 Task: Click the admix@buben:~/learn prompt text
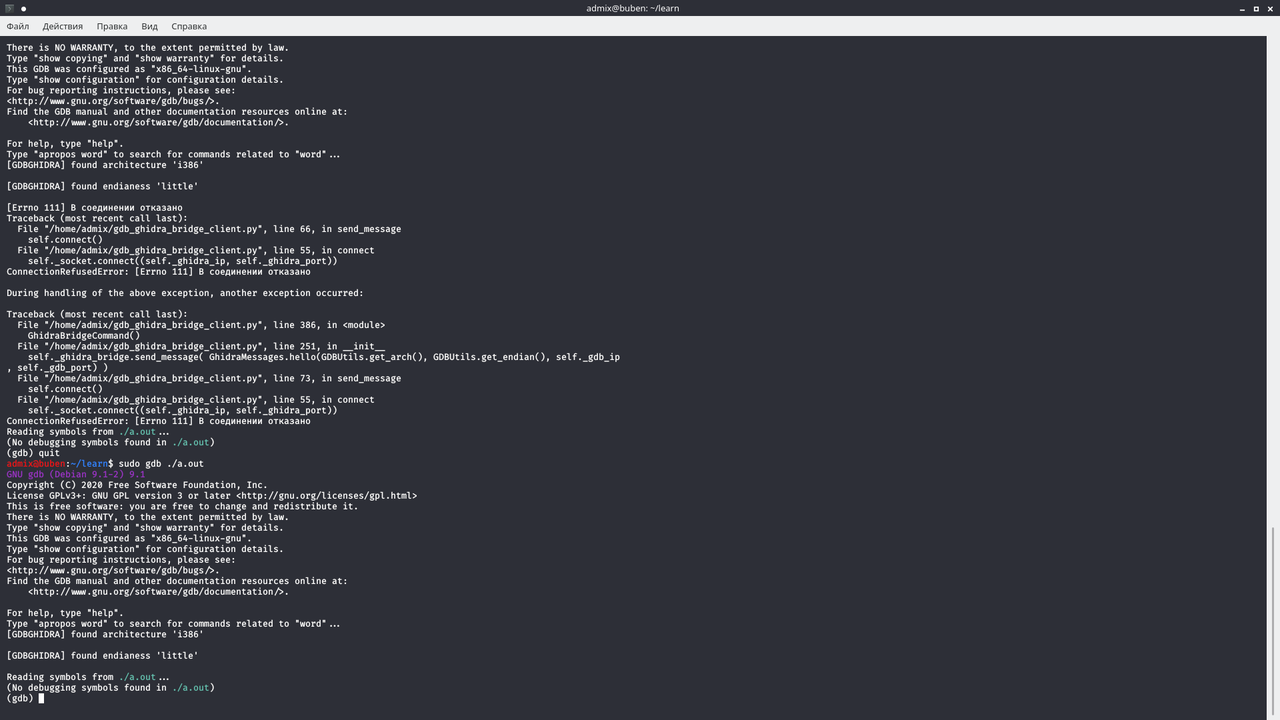pos(55,463)
